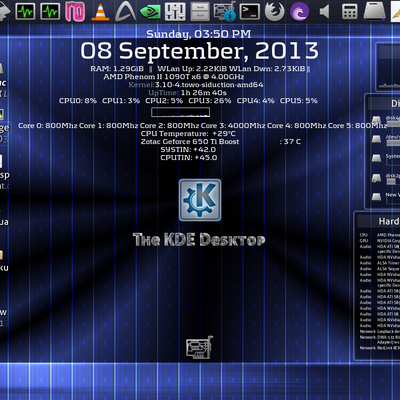This screenshot has height=400, width=400.
Task: Click the drive icon beside the System entry
Action: pyautogui.click(x=376, y=158)
